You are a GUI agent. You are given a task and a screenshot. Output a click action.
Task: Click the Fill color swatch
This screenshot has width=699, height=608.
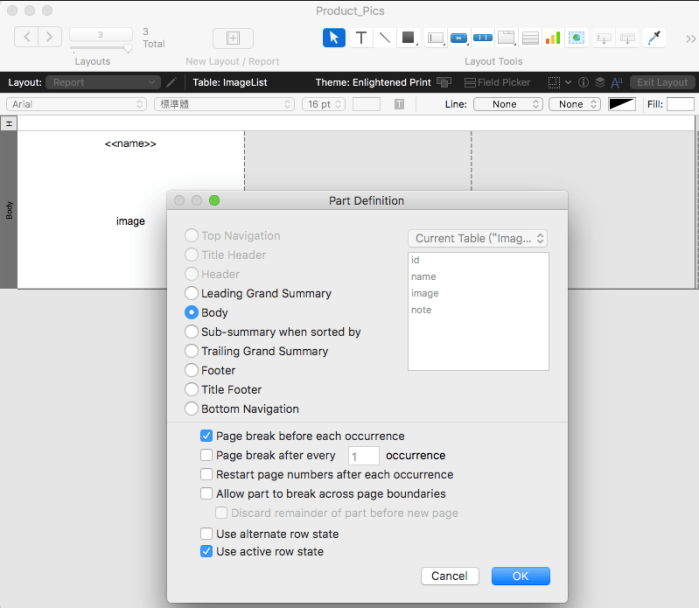(x=680, y=104)
